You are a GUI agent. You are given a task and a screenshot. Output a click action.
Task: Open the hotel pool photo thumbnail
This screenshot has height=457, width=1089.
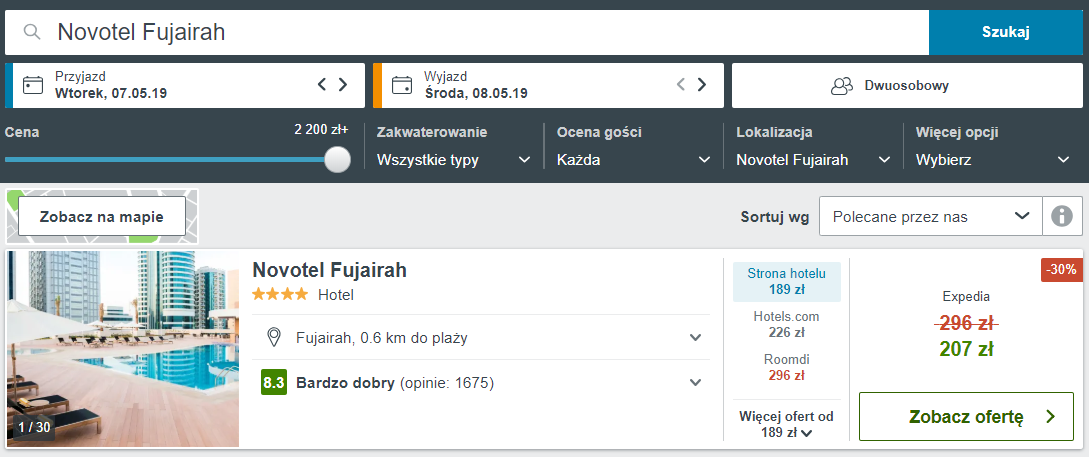123,349
